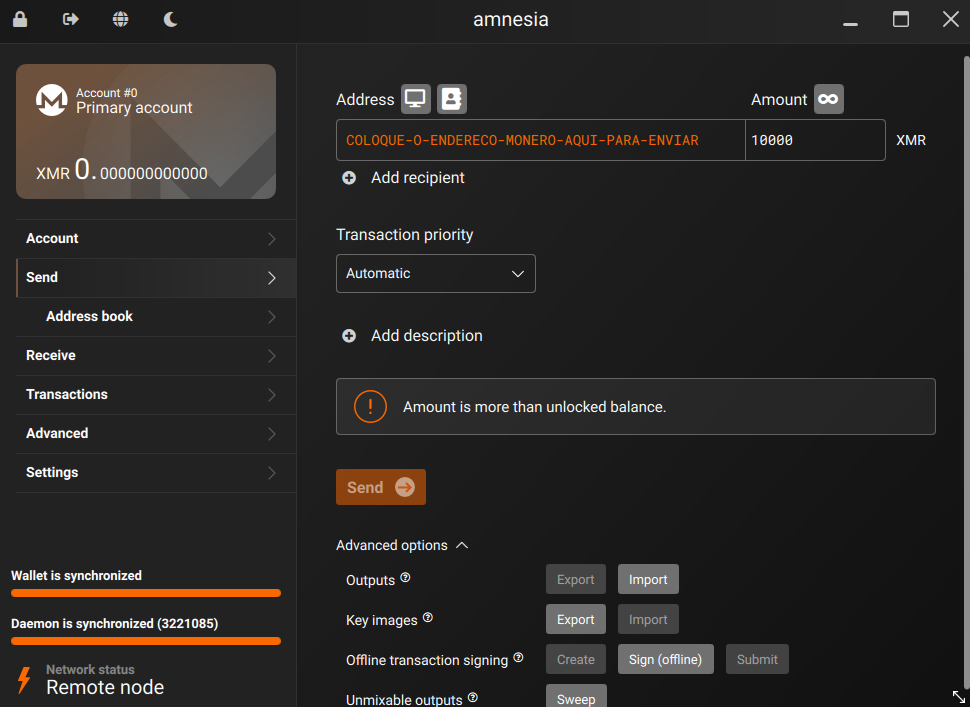Click the lightning bolt network status icon
This screenshot has height=707, width=970.
coord(24,679)
